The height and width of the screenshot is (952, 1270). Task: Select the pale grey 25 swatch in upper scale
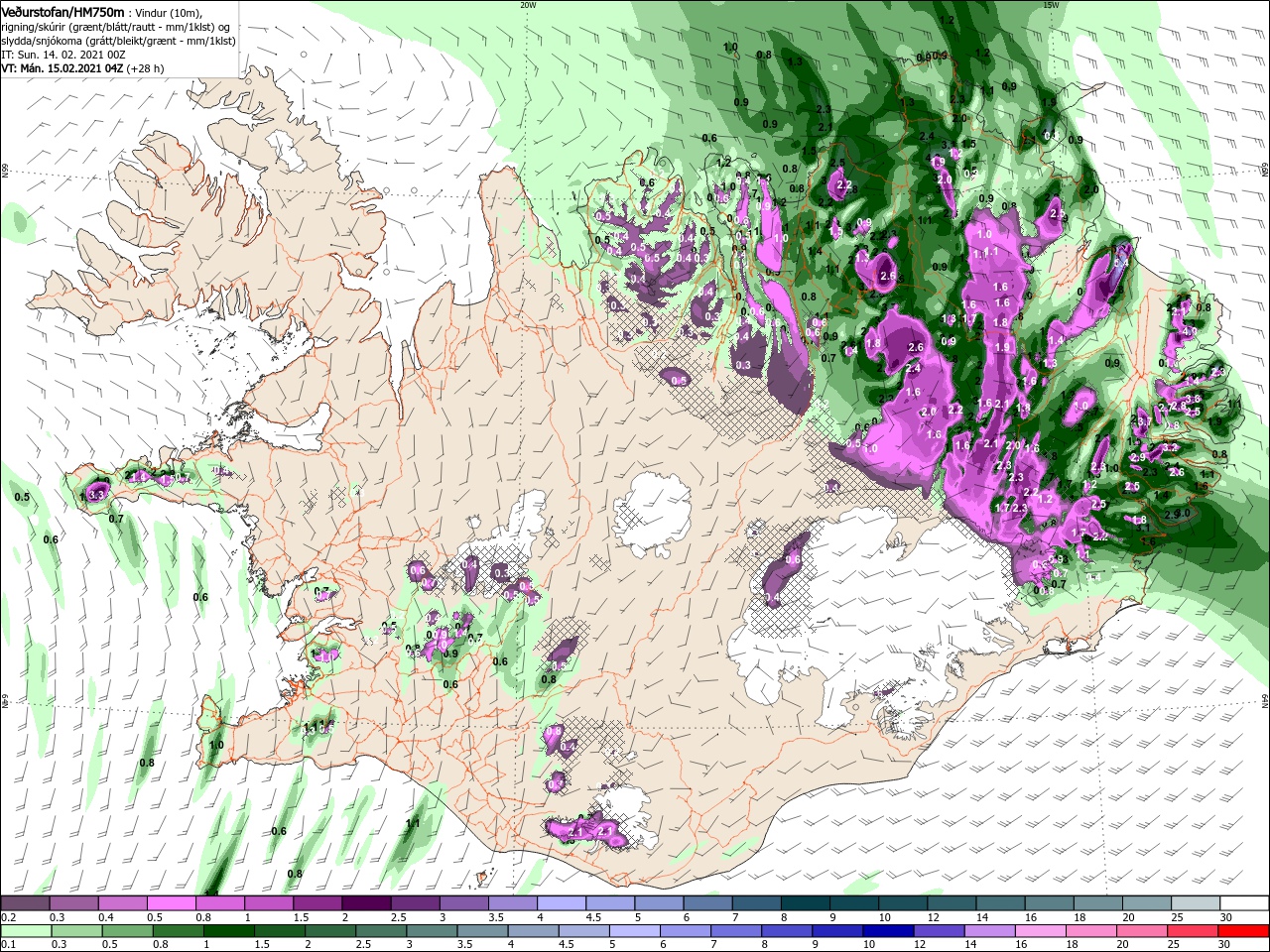[x=1195, y=903]
